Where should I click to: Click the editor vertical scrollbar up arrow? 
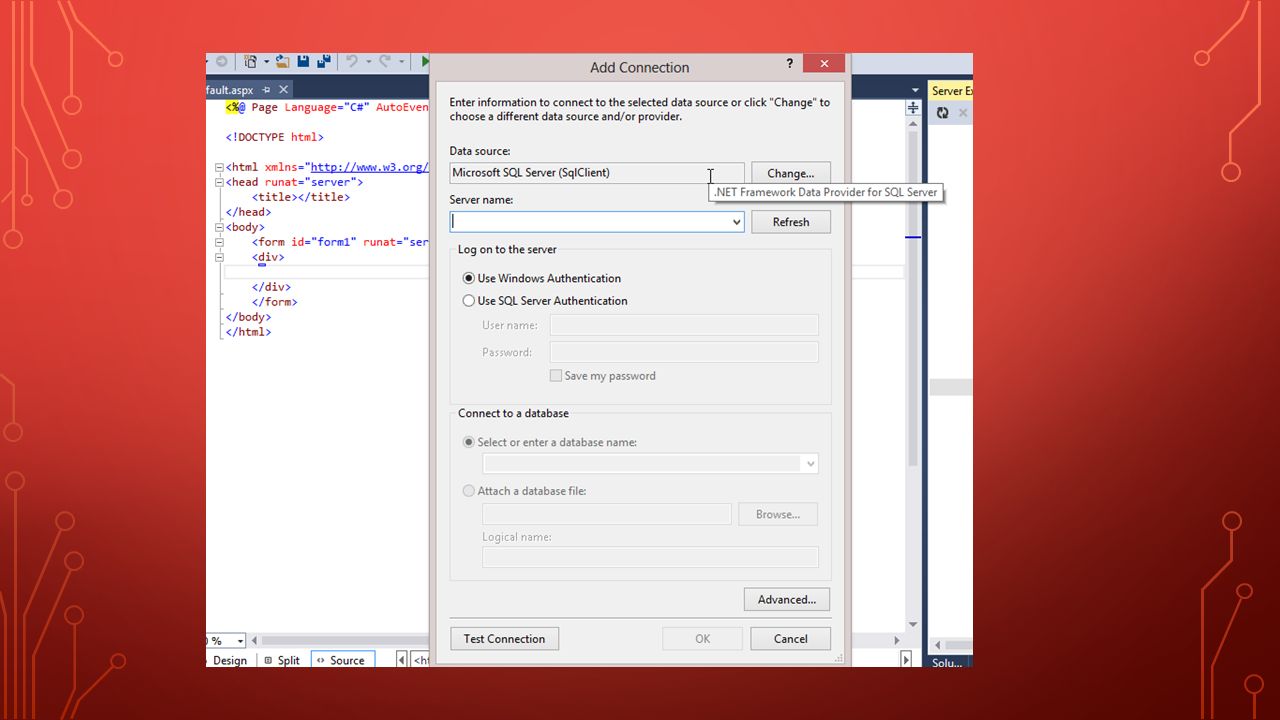[913, 124]
